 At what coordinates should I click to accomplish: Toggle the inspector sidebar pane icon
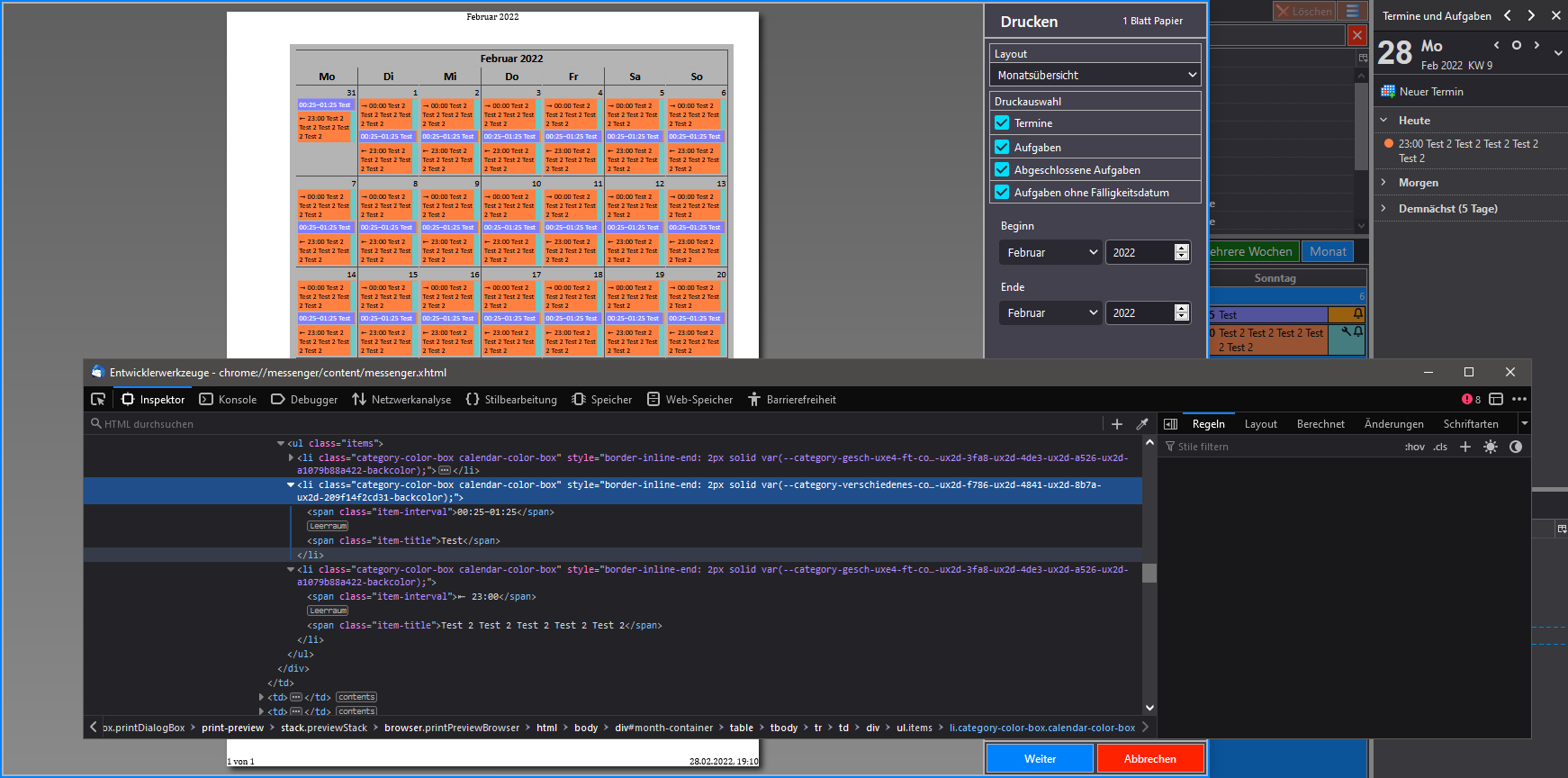coord(1170,424)
